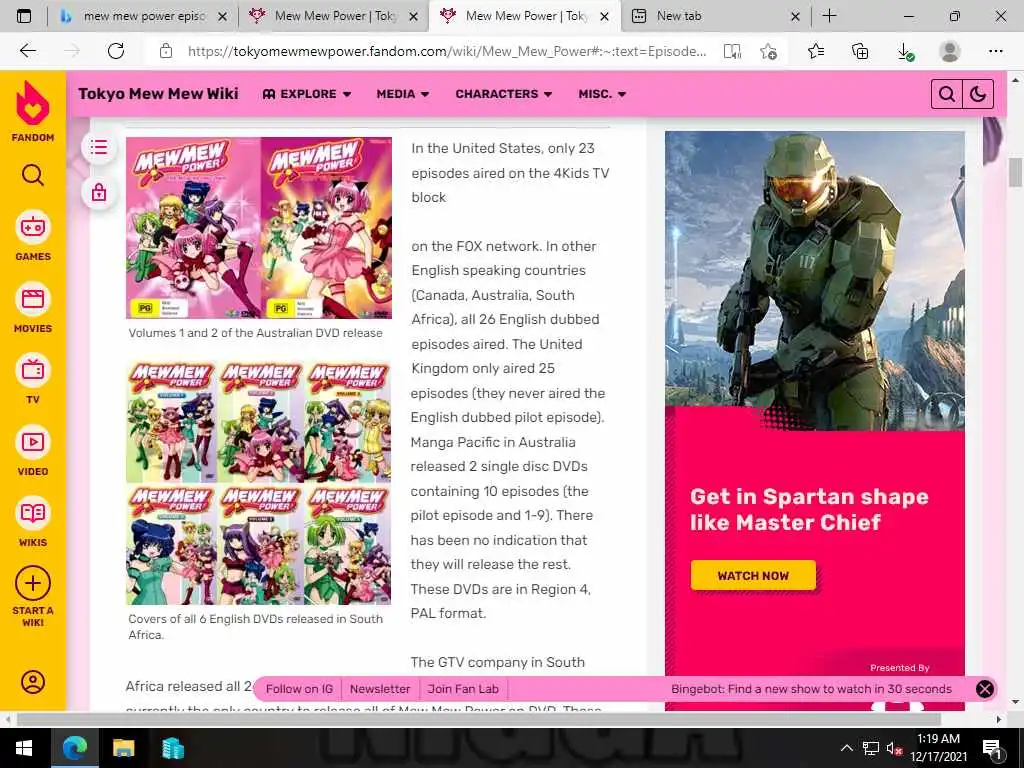
Task: Open tab actions menu icon
Action: click(24, 16)
